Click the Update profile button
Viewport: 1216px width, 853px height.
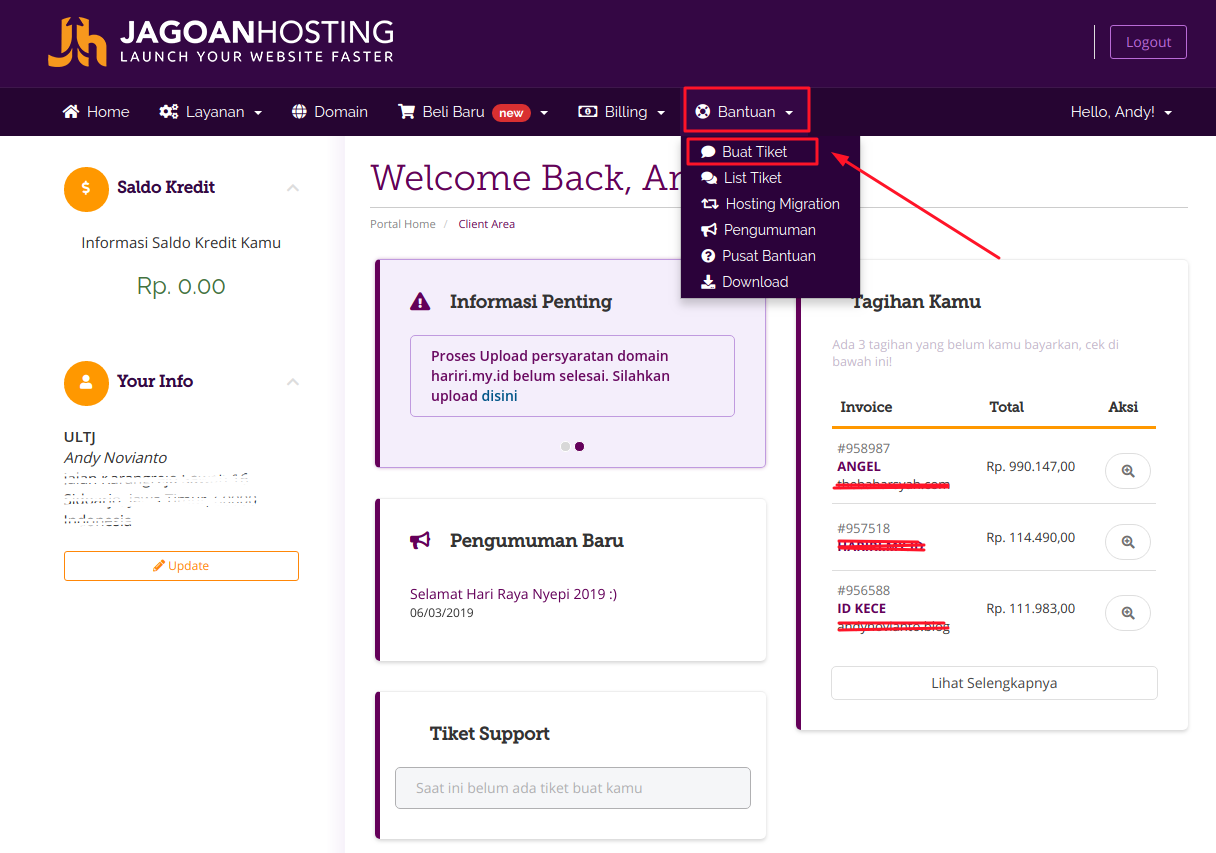(181, 566)
